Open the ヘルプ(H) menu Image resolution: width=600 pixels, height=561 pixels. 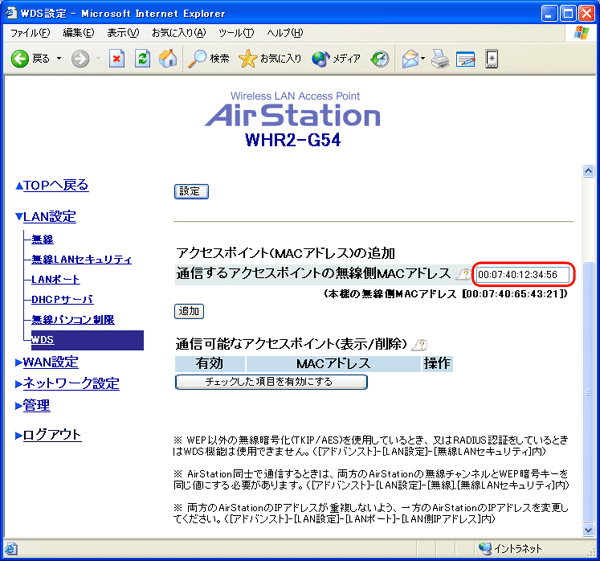(x=285, y=33)
